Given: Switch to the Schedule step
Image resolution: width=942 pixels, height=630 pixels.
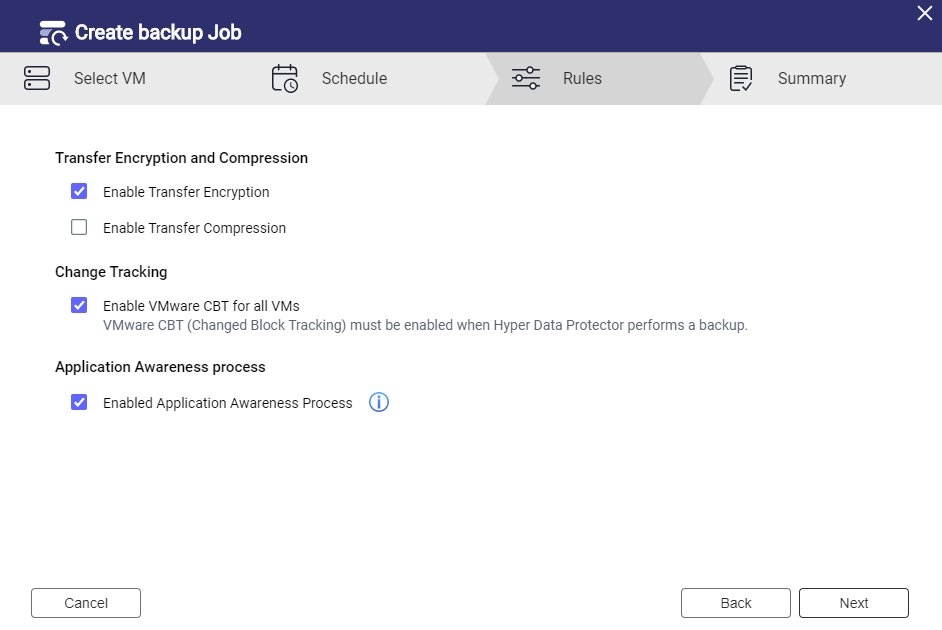Looking at the screenshot, I should click(x=354, y=78).
